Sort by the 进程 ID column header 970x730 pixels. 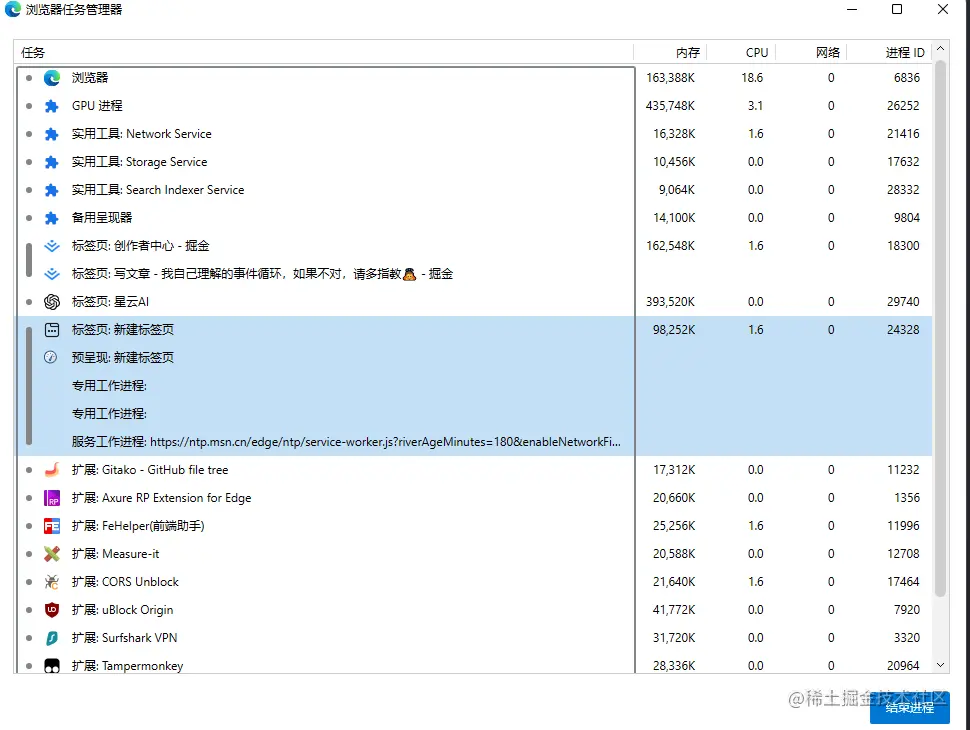click(x=890, y=53)
